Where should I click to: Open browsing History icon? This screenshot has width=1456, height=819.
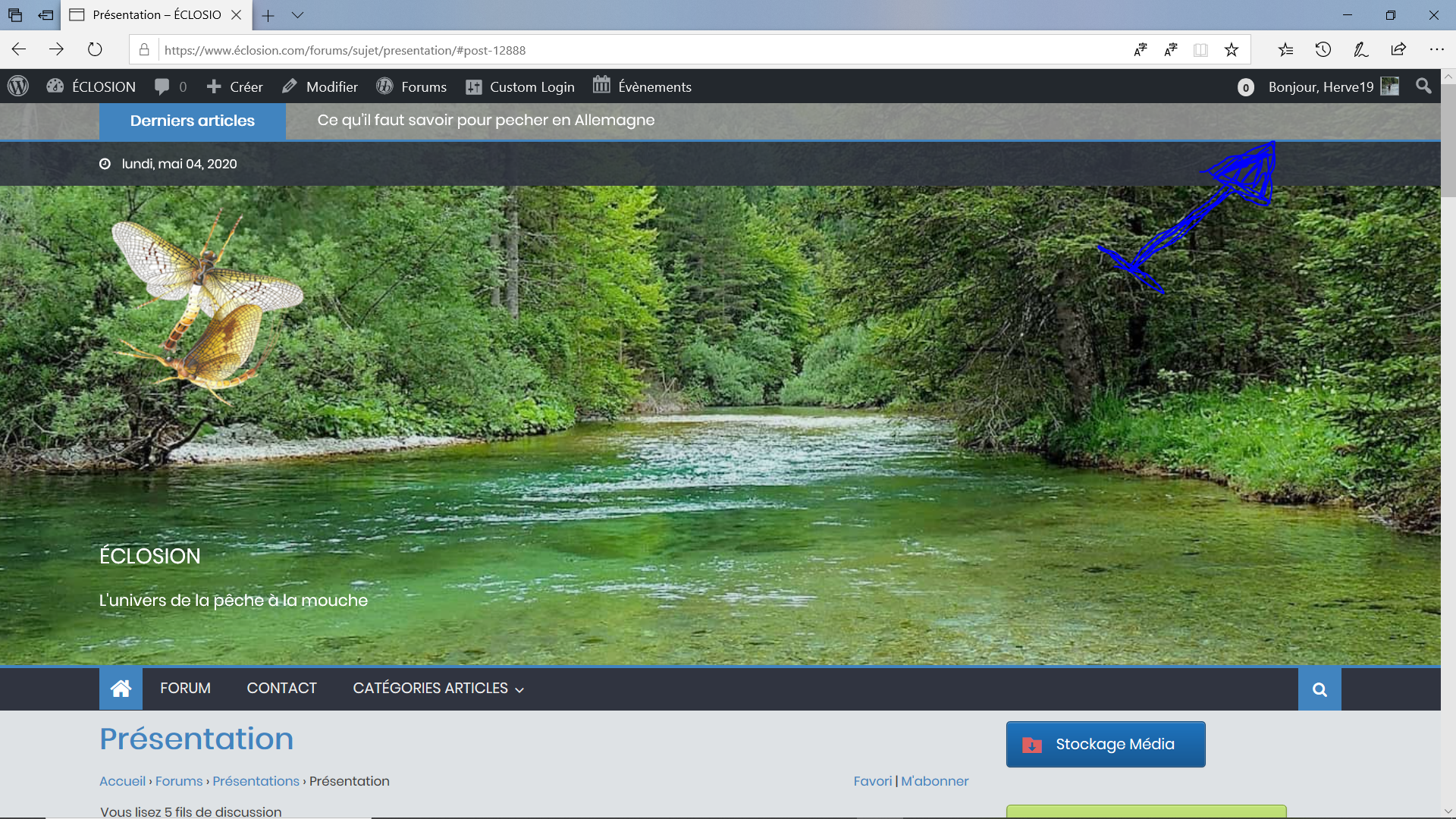click(1323, 50)
